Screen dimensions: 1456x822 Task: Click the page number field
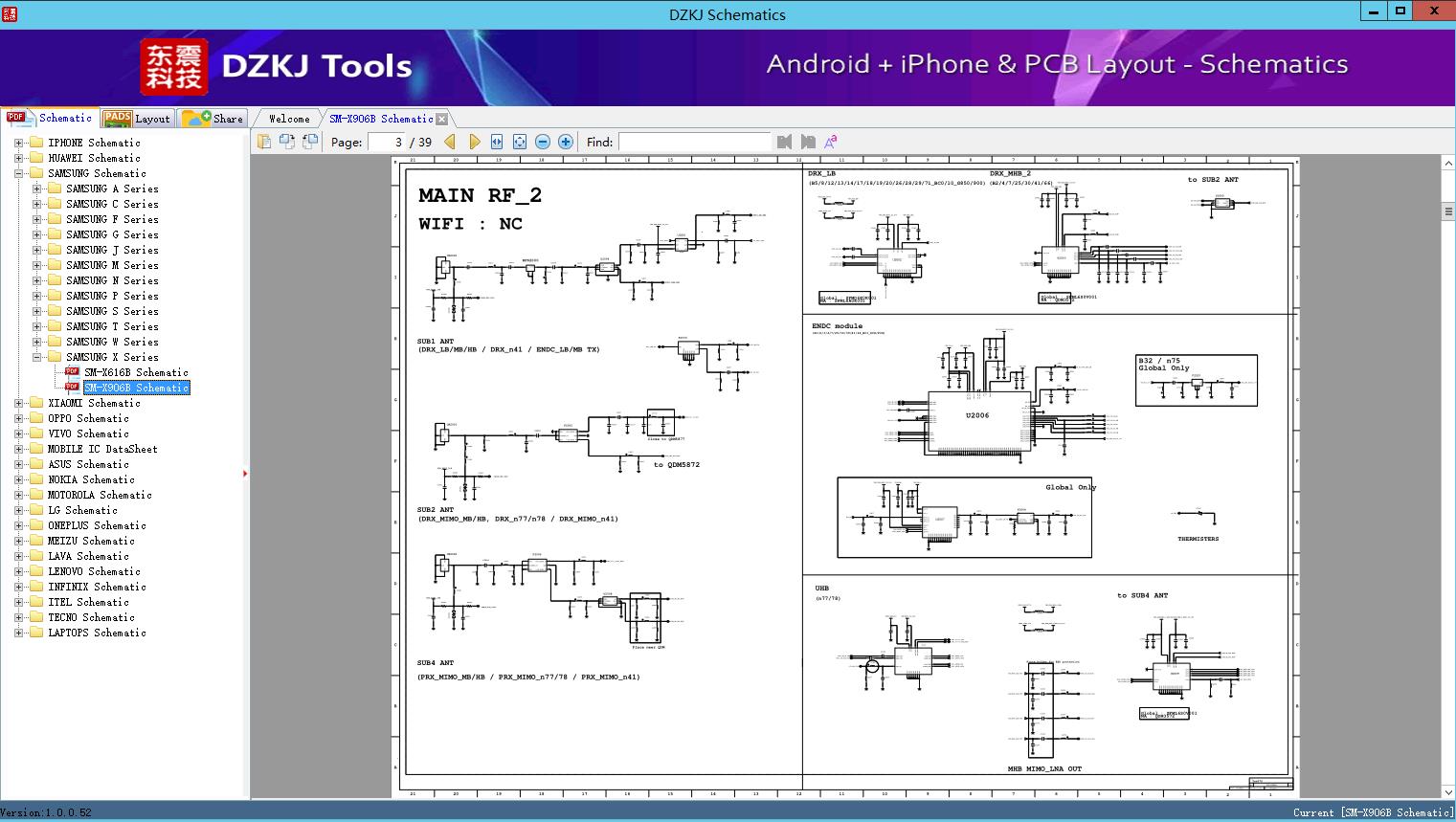(x=387, y=142)
